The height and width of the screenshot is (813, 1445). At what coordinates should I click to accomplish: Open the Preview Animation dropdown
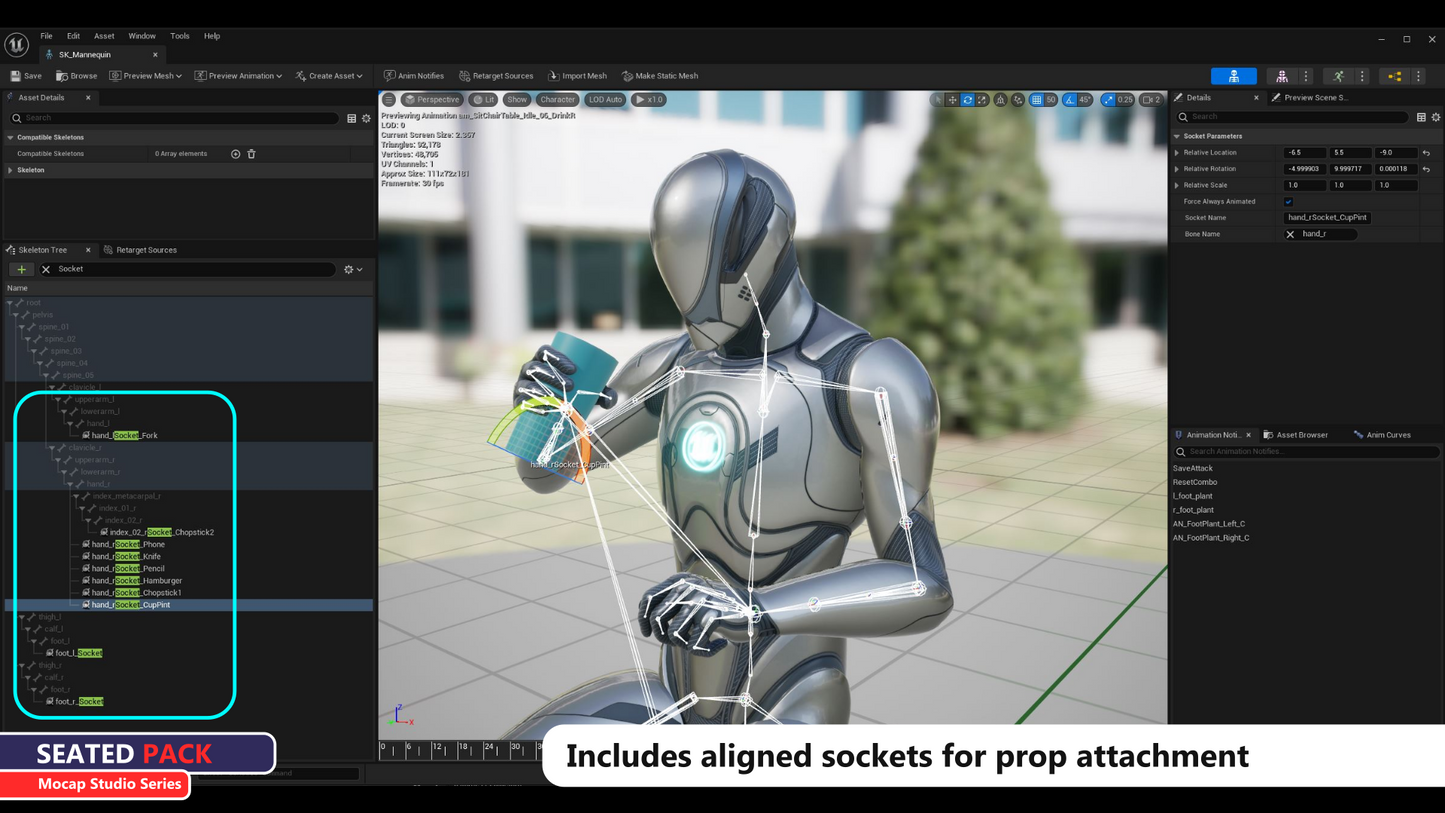(238, 76)
